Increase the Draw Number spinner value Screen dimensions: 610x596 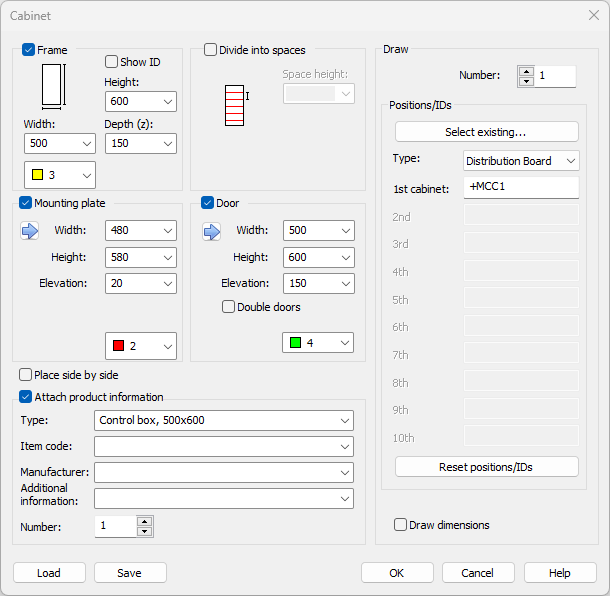[x=526, y=71]
